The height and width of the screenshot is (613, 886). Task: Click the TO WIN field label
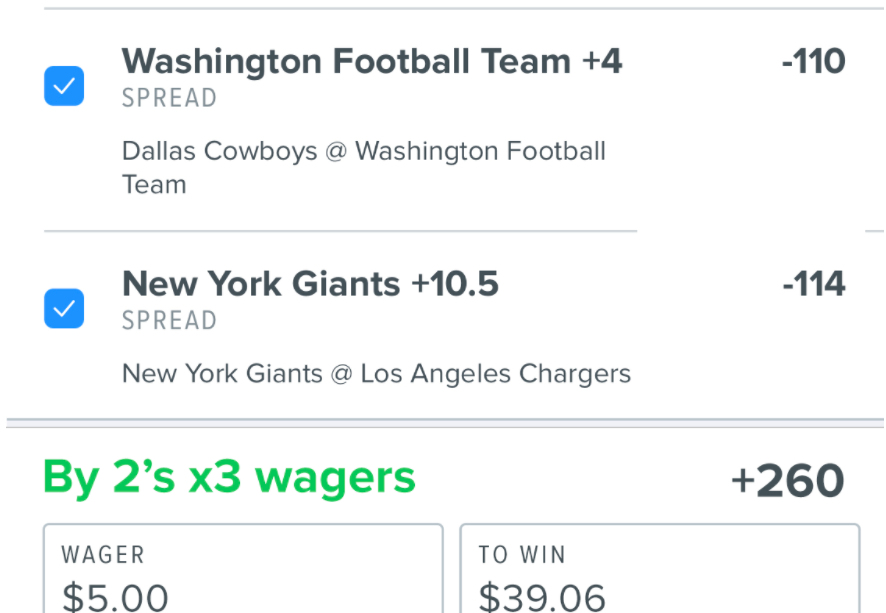pos(522,555)
